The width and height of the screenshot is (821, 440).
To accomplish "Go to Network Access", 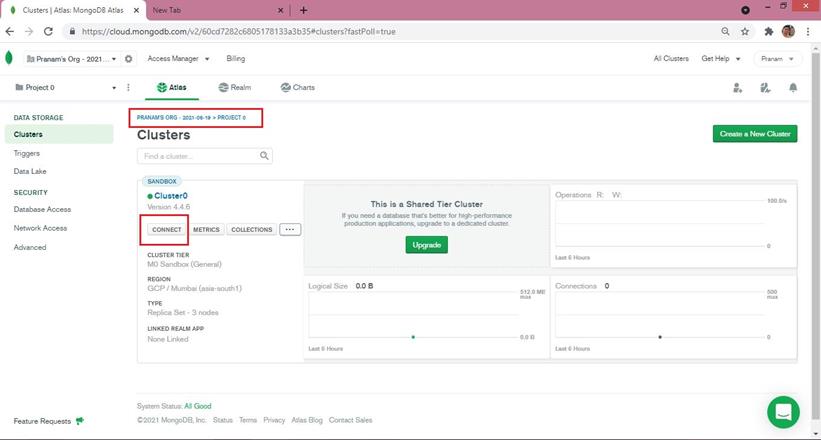I will 40,228.
